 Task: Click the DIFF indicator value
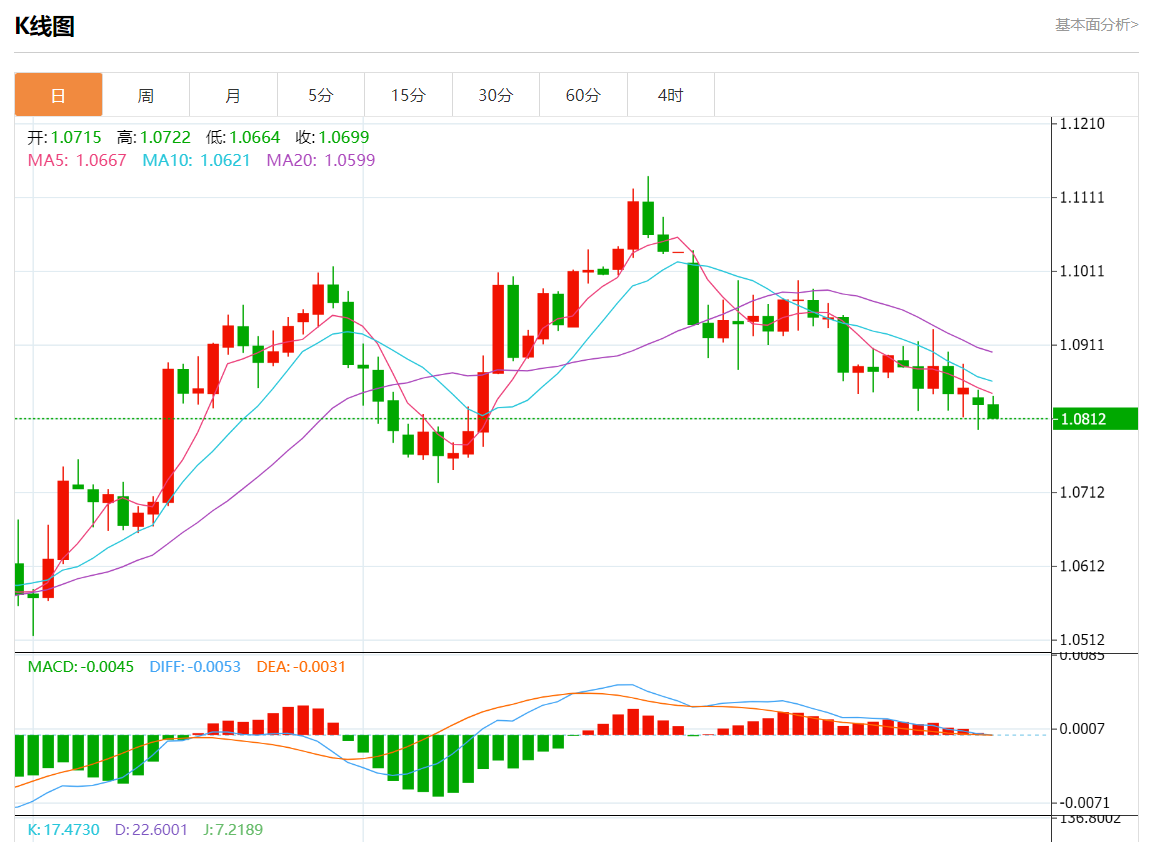click(195, 667)
